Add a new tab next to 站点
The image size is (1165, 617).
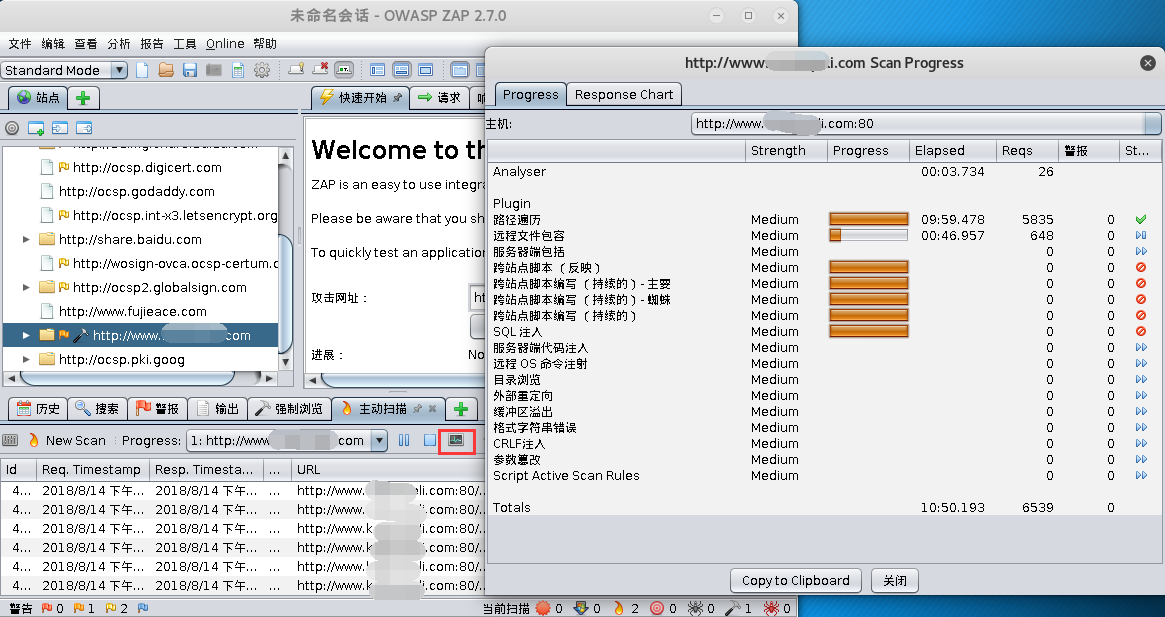[x=83, y=97]
